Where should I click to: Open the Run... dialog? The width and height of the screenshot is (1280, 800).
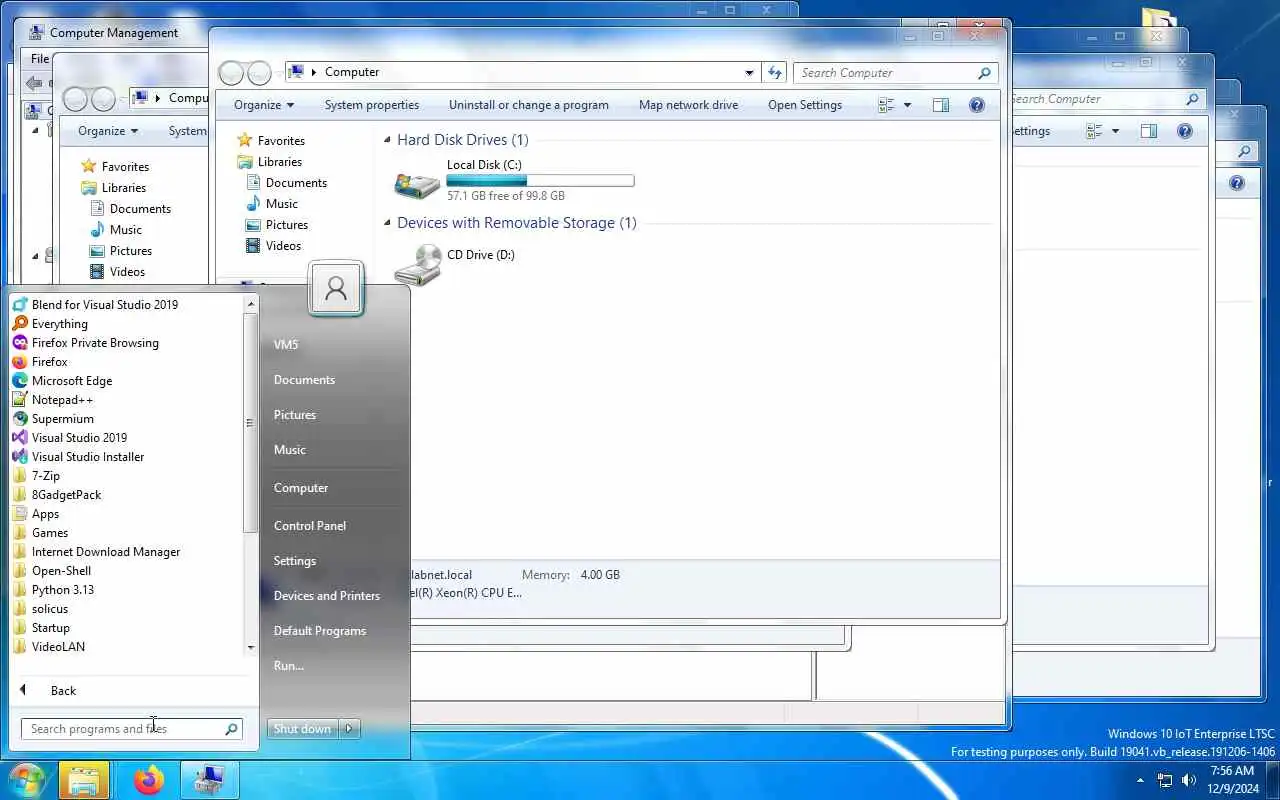[x=289, y=666]
